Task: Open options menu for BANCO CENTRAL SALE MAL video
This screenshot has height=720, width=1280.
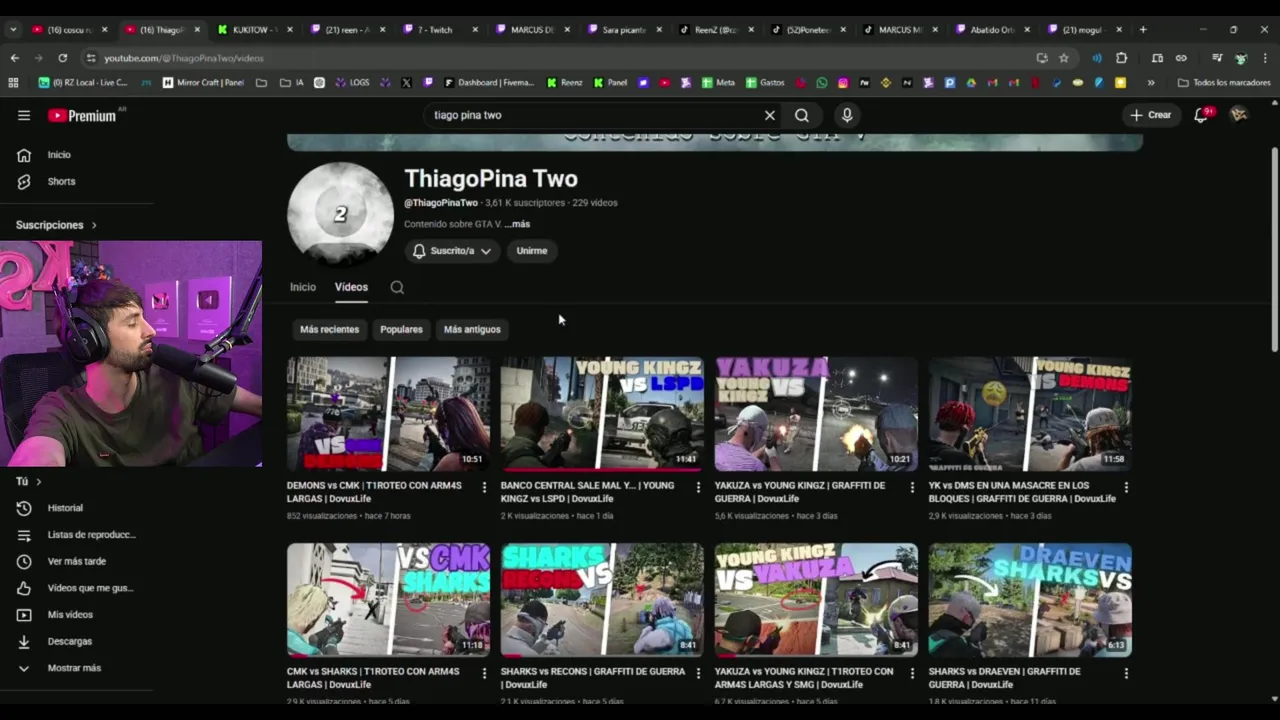Action: 698,487
